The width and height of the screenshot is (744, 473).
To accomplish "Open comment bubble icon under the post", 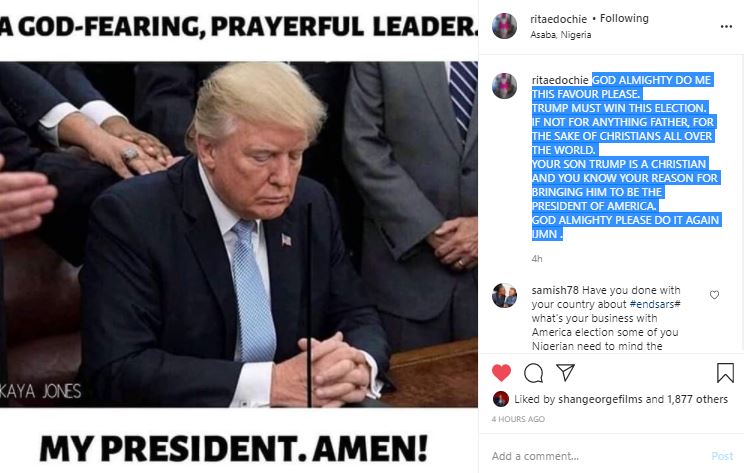I will click(533, 373).
